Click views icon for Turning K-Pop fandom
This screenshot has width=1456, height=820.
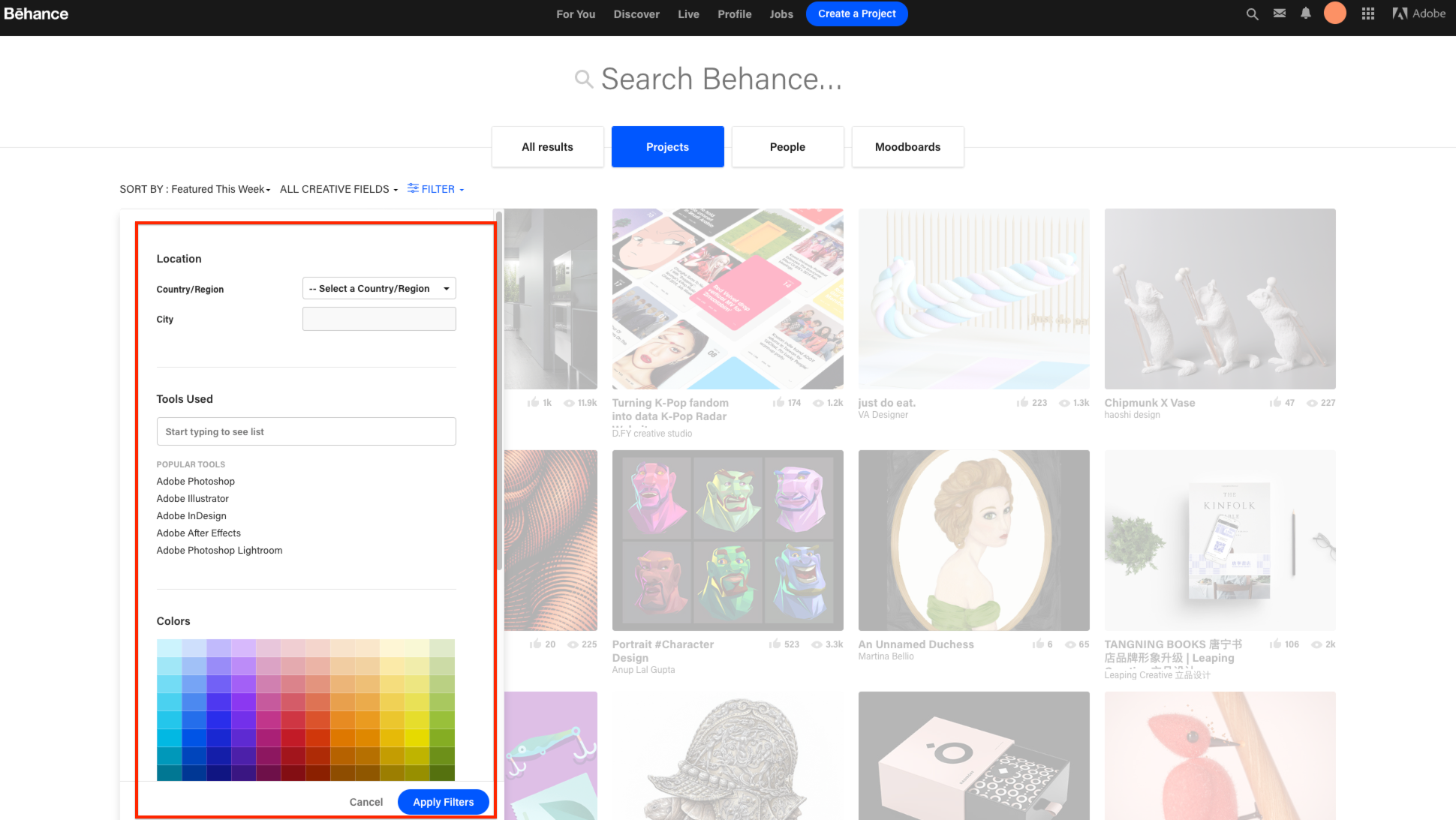(x=819, y=403)
